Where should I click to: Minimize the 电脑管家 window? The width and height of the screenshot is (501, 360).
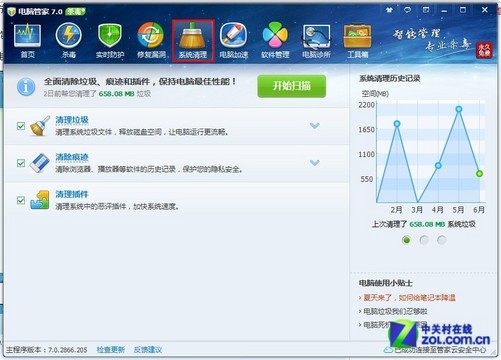tap(444, 10)
